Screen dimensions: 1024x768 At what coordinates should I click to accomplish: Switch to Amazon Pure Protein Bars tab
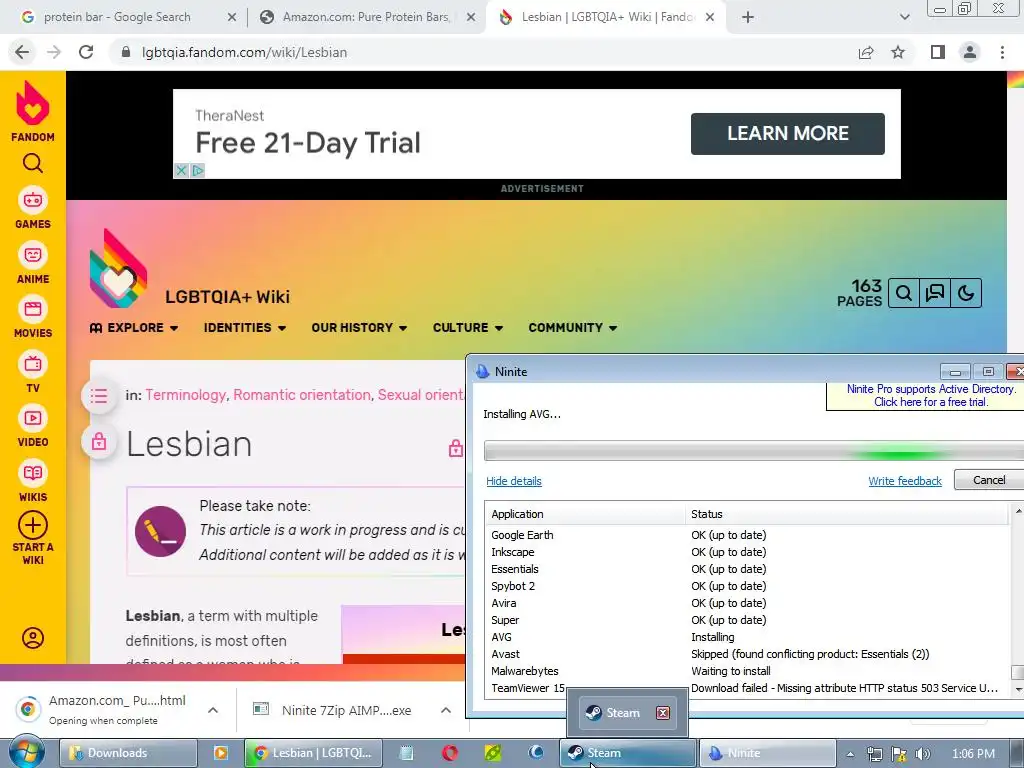coord(366,18)
